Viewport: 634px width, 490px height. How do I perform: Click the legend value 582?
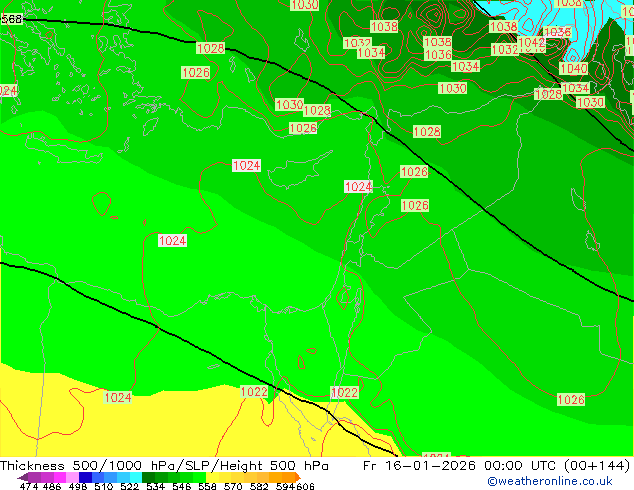(259, 486)
